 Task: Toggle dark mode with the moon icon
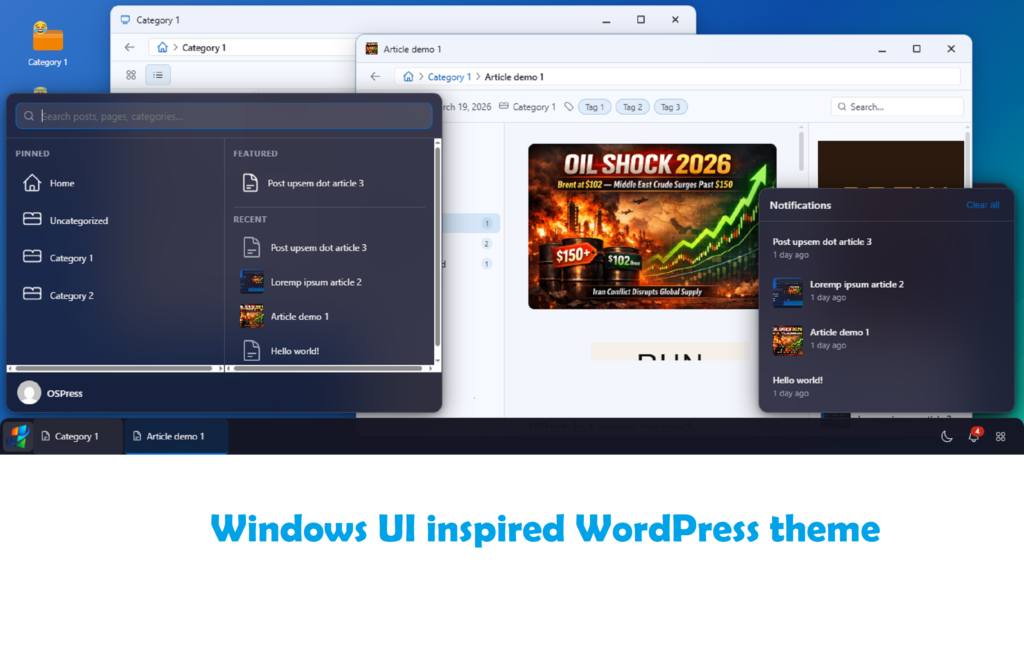click(947, 436)
